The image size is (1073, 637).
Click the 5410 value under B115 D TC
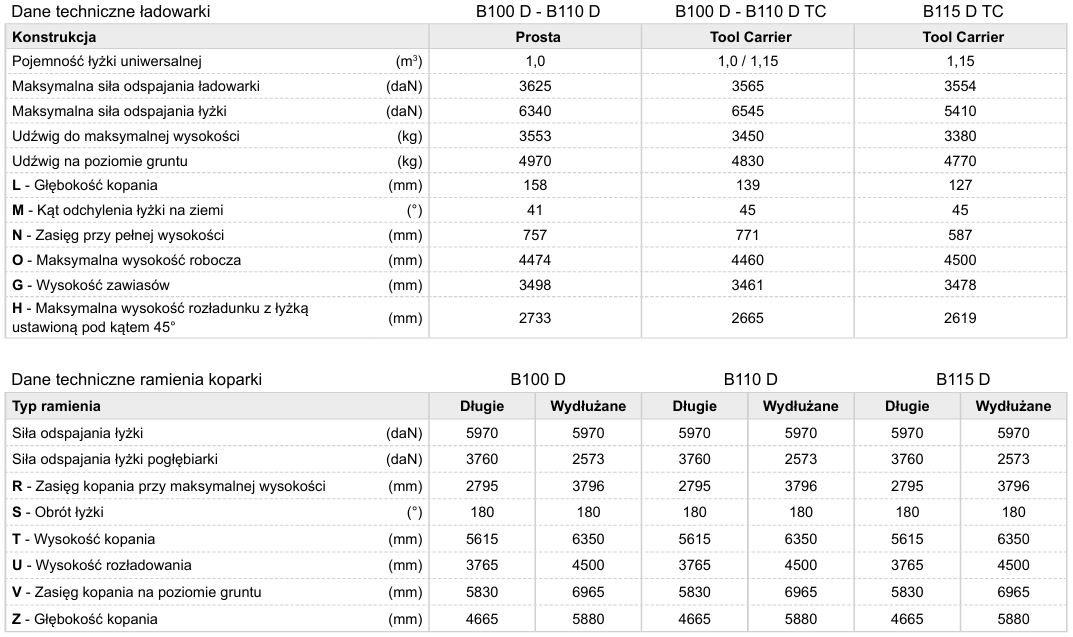(960, 111)
